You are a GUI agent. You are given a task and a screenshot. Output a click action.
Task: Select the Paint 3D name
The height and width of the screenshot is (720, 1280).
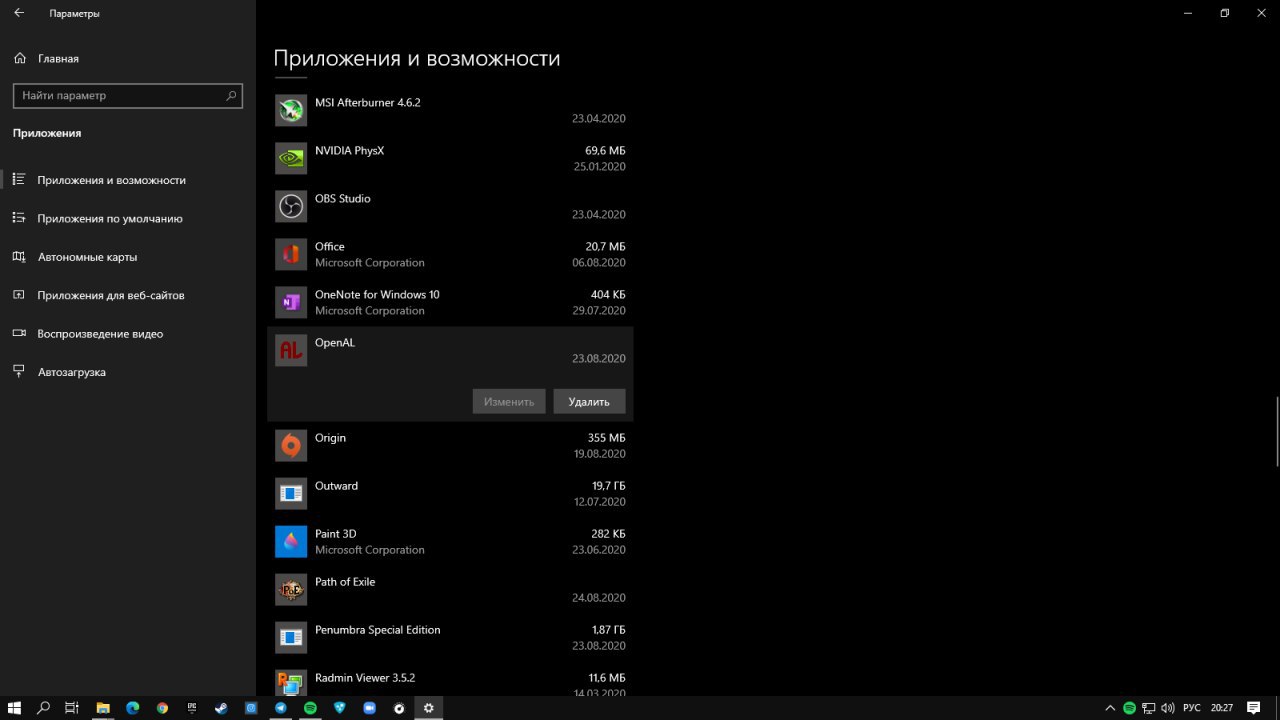335,534
